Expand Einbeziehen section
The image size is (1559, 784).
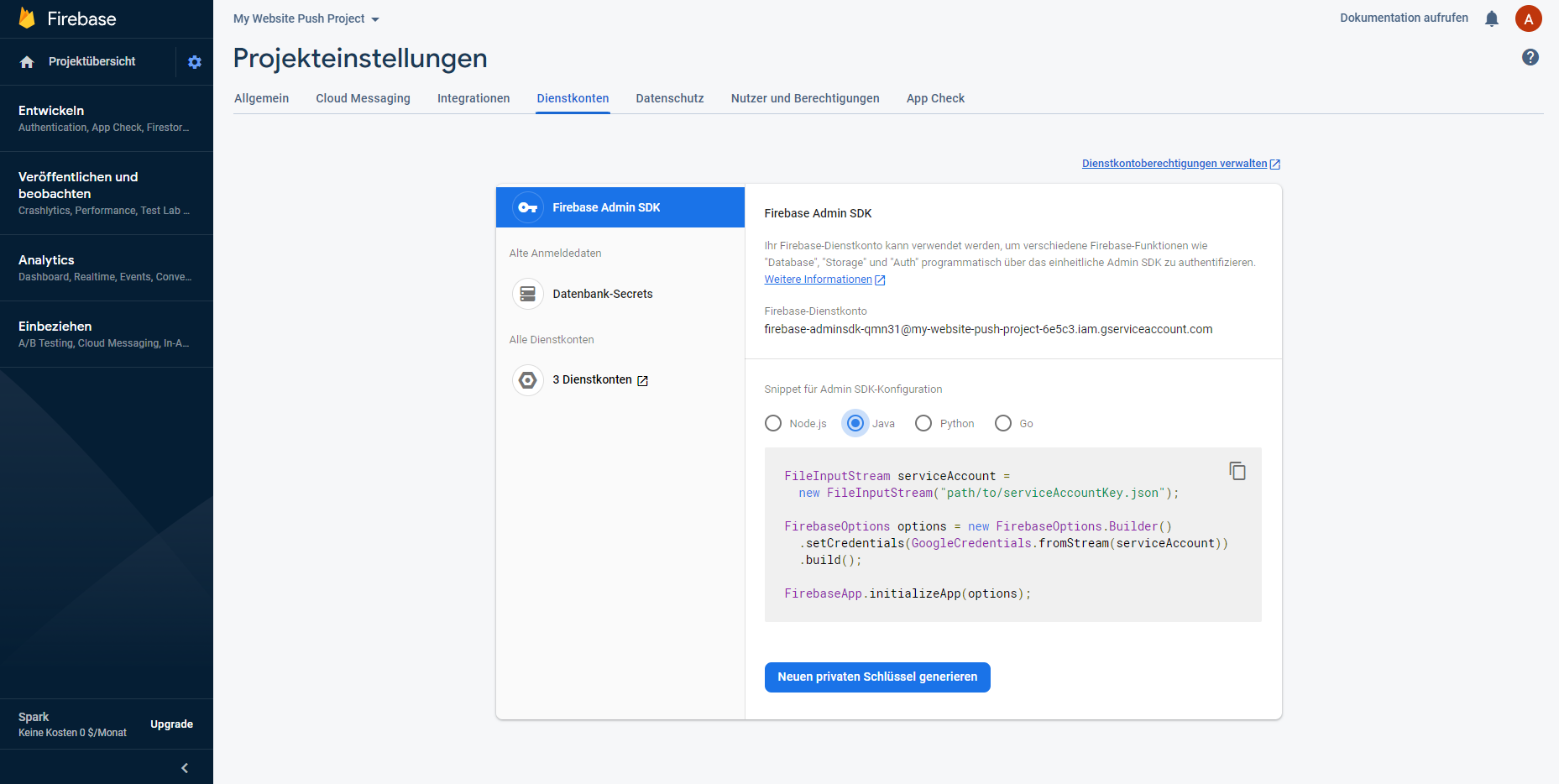(107, 334)
